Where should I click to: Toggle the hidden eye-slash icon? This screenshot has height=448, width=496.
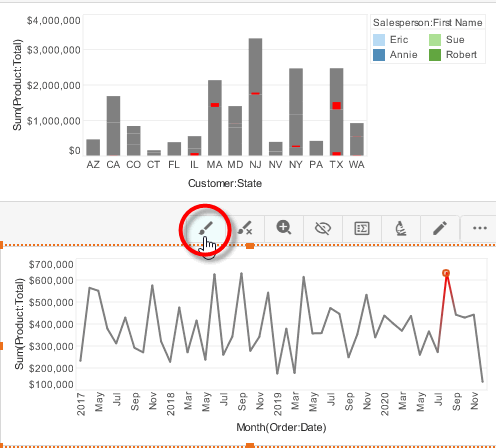(x=323, y=228)
